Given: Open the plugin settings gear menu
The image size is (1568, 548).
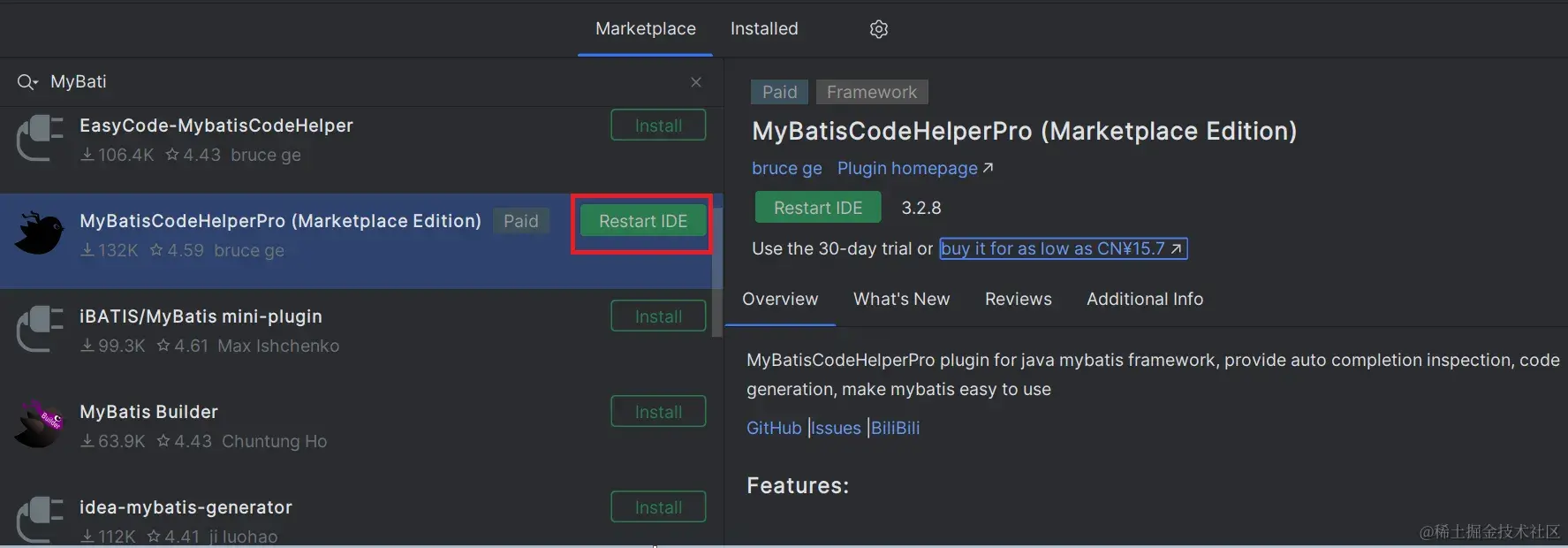Looking at the screenshot, I should click(x=878, y=29).
